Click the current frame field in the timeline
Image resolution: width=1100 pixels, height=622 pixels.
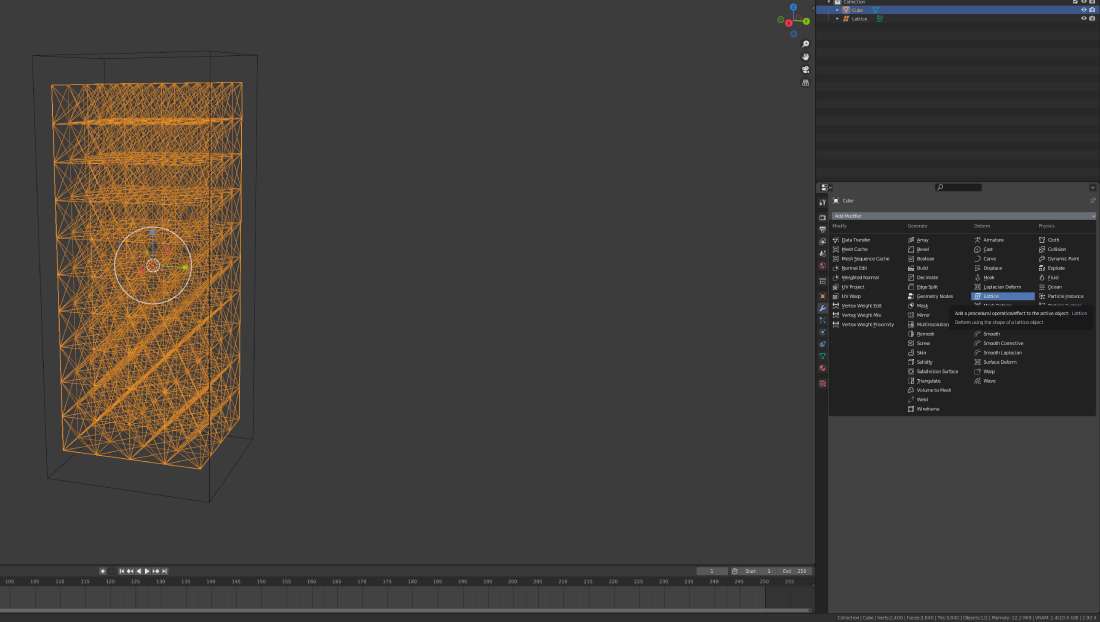pyautogui.click(x=712, y=572)
